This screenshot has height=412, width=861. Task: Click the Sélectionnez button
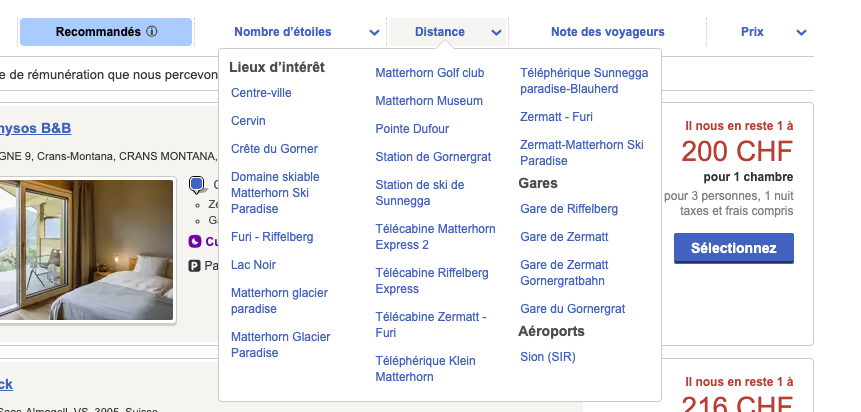734,248
